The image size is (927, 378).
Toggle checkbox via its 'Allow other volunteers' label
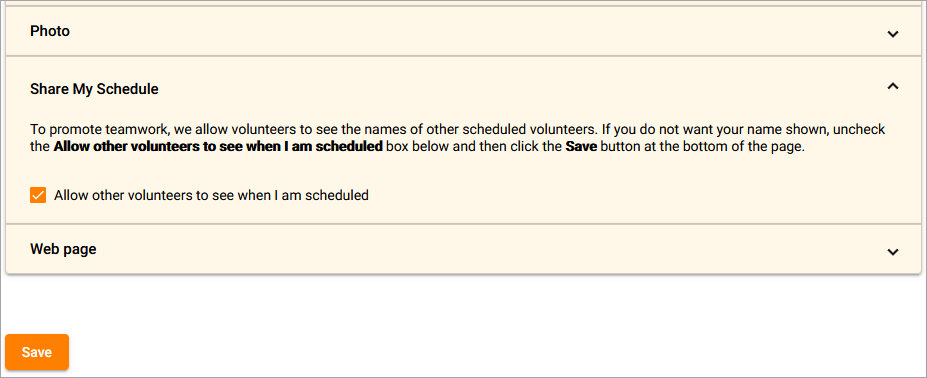[211, 195]
